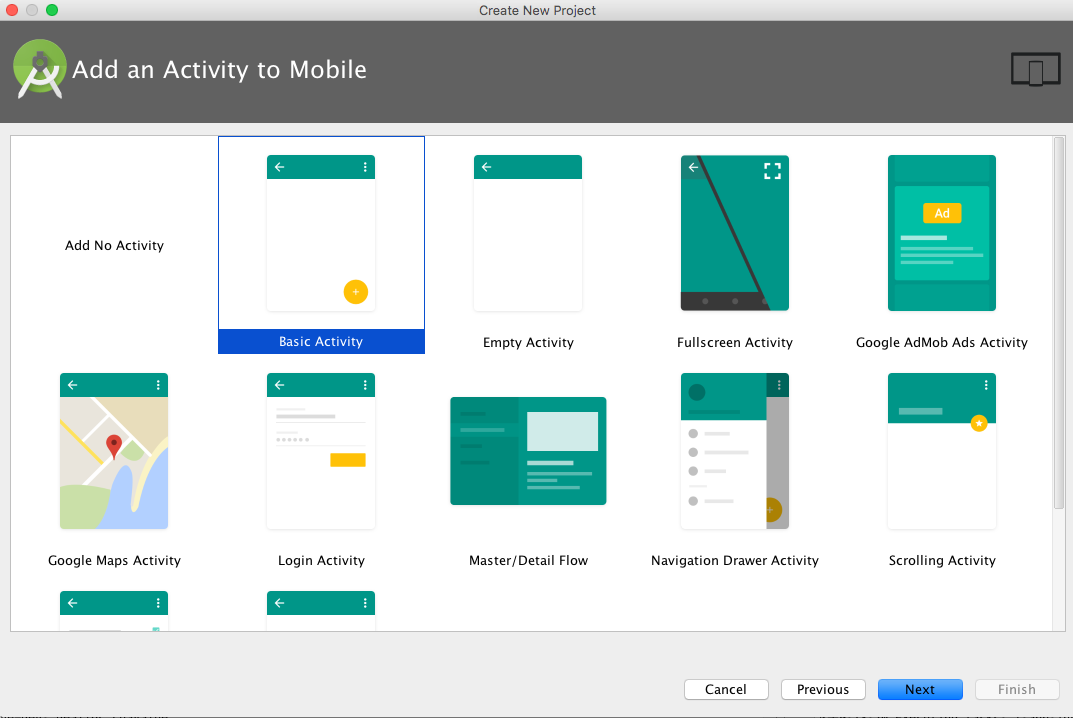Choose the Add No Activity option
This screenshot has height=718, width=1073.
(x=114, y=245)
